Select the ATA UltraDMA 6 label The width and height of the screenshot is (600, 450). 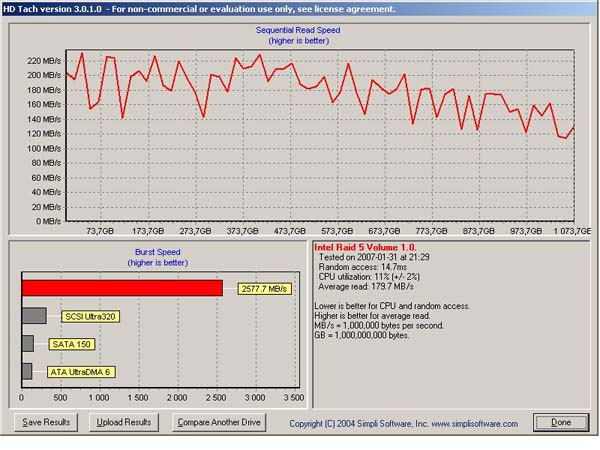[81, 372]
